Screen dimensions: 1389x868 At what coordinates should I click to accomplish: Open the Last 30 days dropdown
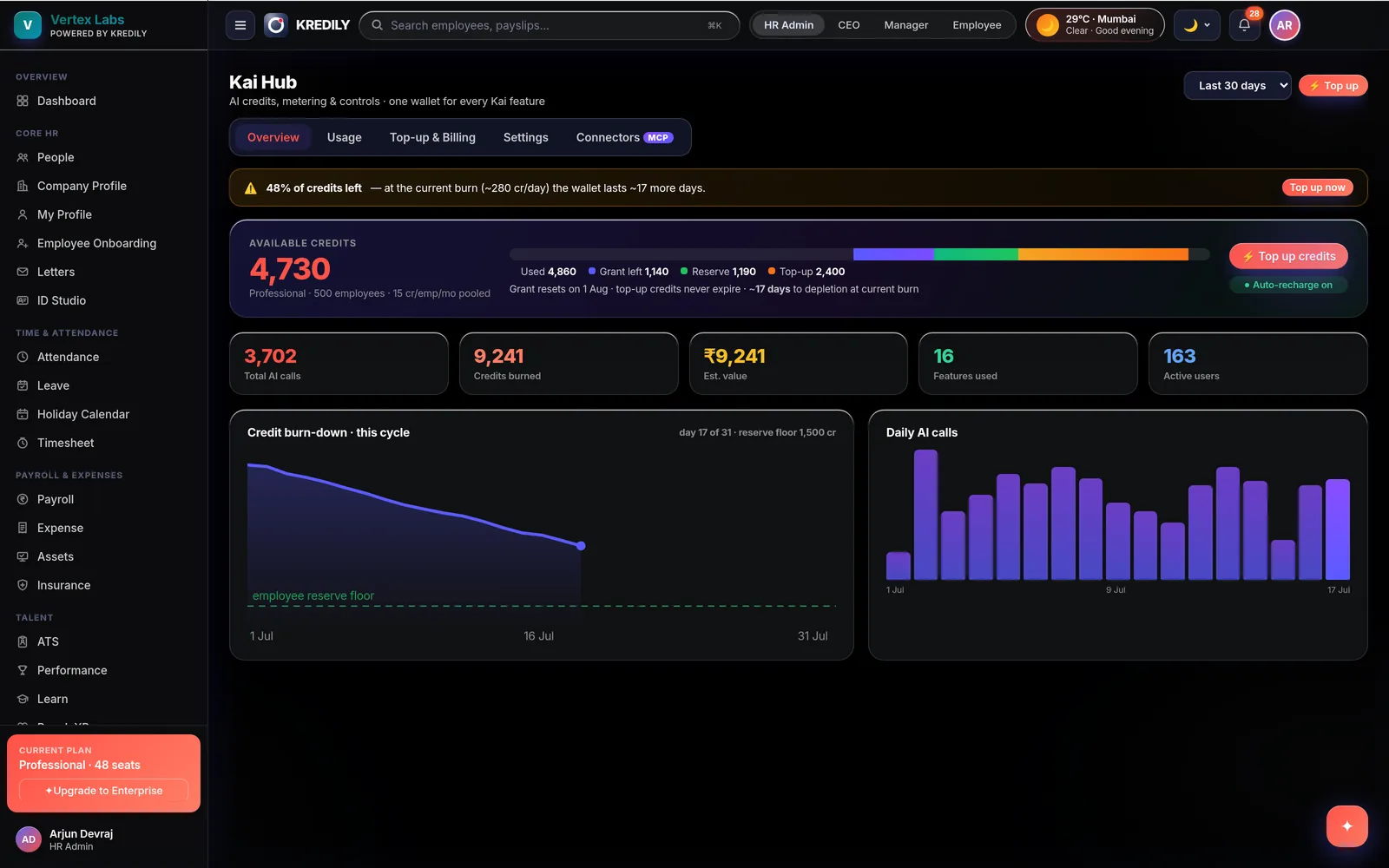[x=1237, y=86]
